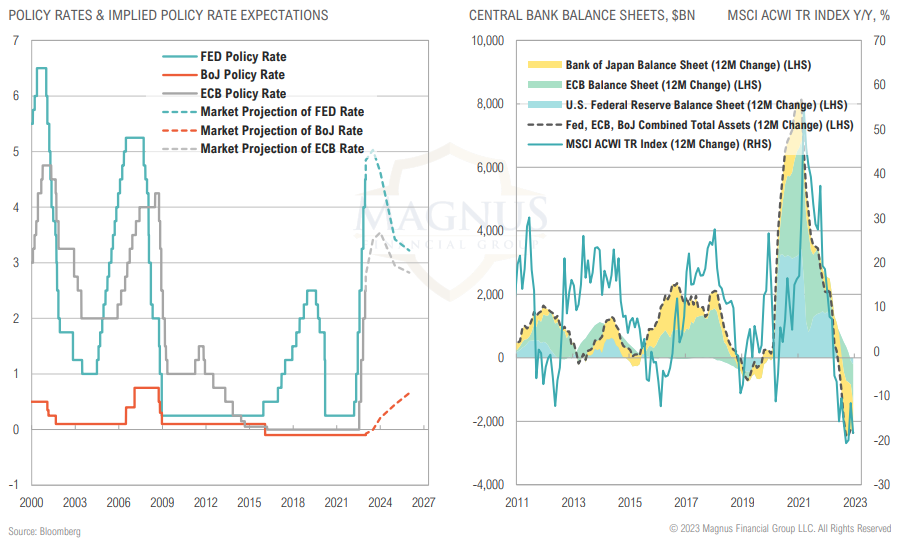Click the FED Policy Rate legend line
Screen dimensions: 898x540
(x=178, y=57)
